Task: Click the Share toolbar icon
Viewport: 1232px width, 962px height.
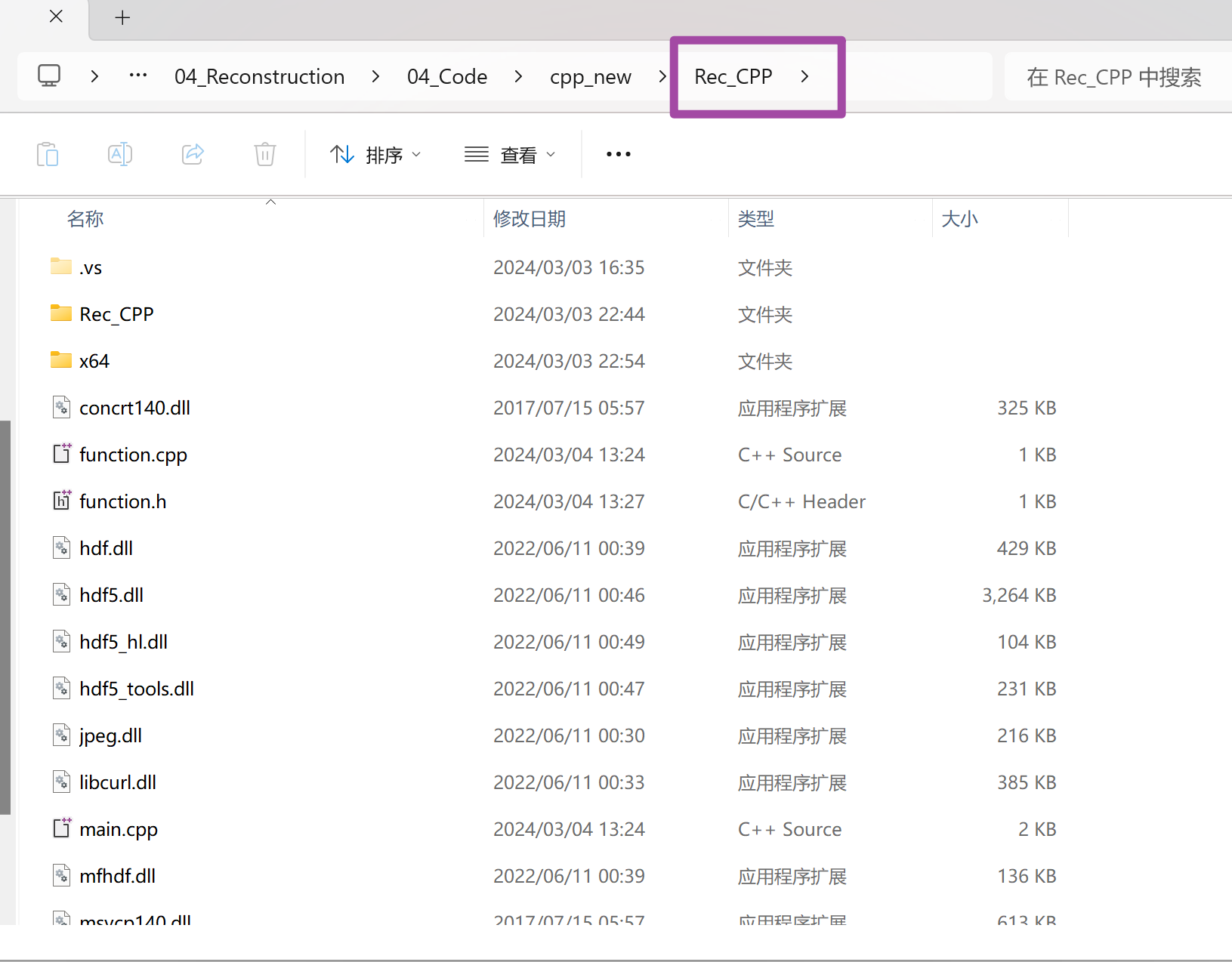Action: click(193, 154)
